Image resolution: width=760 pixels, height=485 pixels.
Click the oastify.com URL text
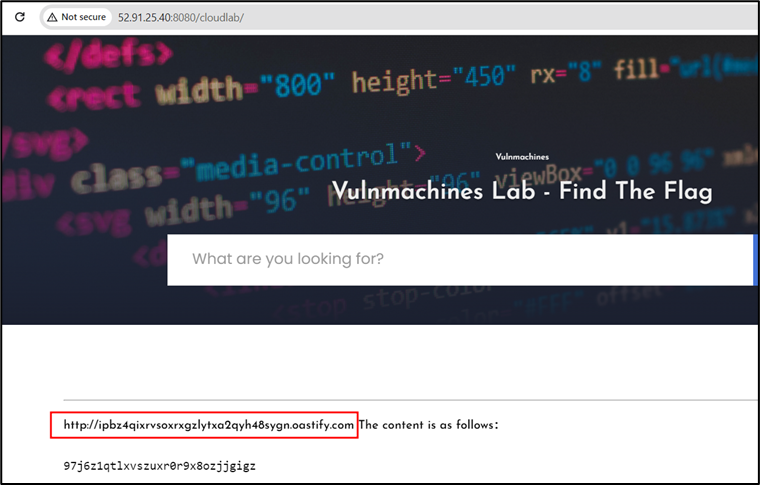tap(208, 425)
